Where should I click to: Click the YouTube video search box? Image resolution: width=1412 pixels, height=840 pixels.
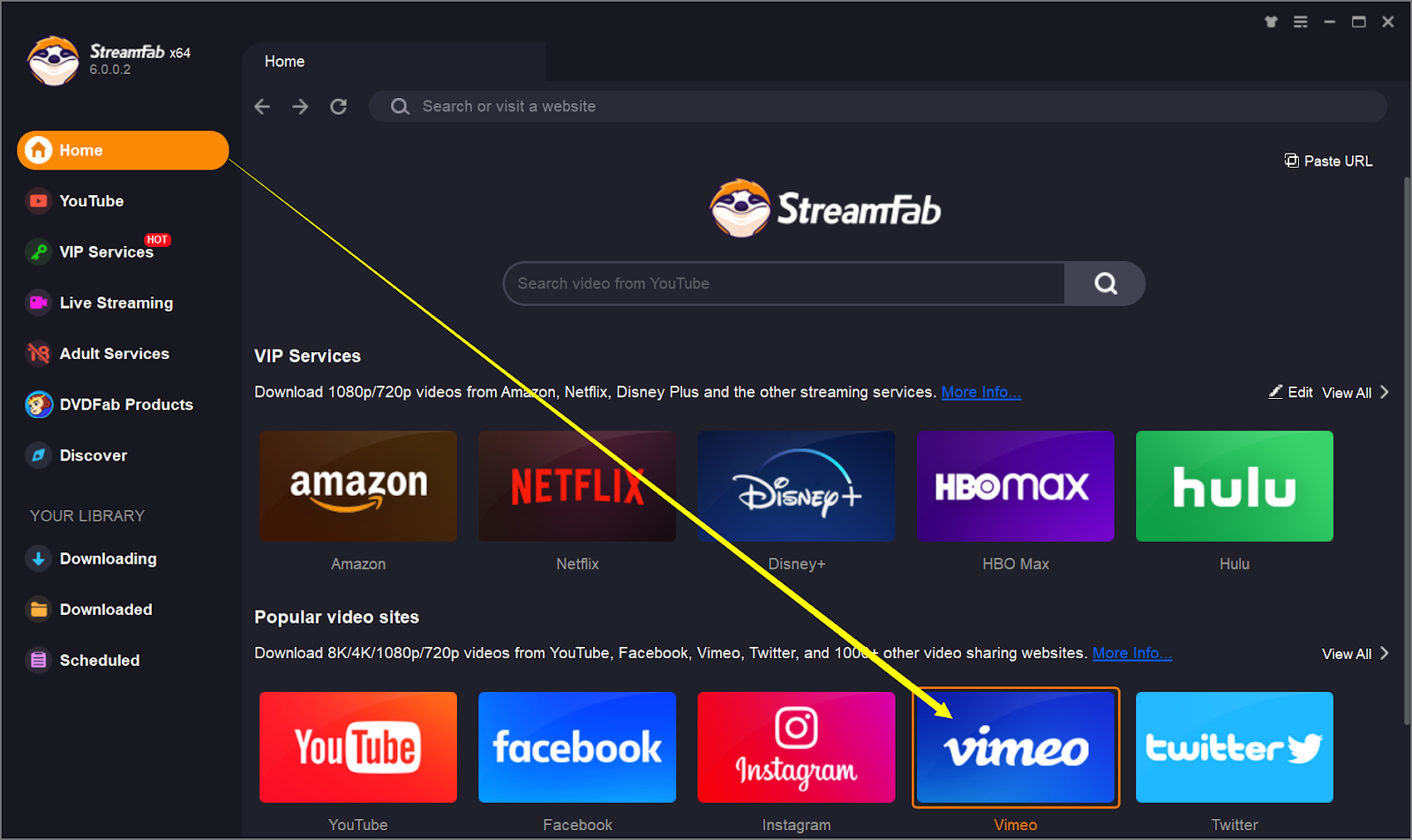point(784,283)
